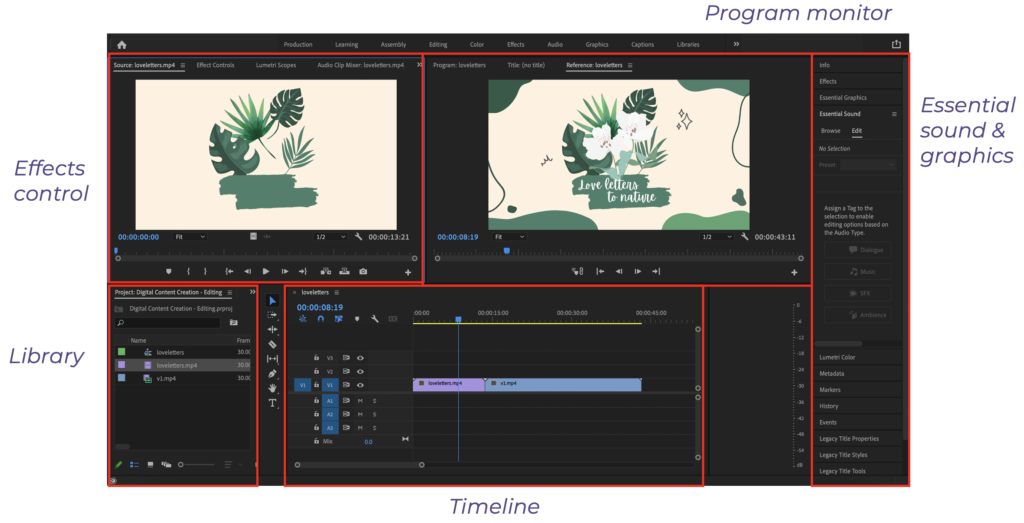Mute audio track A1

[x=360, y=400]
